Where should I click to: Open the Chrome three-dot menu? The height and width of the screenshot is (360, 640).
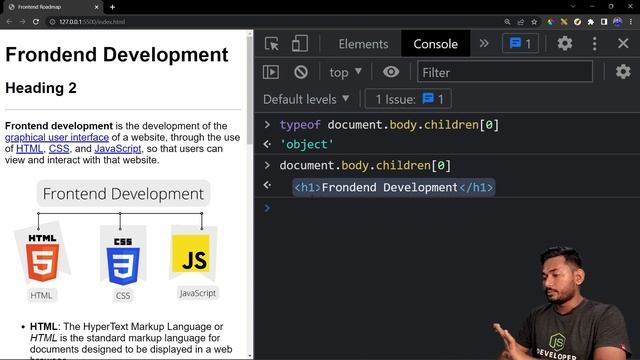click(x=631, y=22)
